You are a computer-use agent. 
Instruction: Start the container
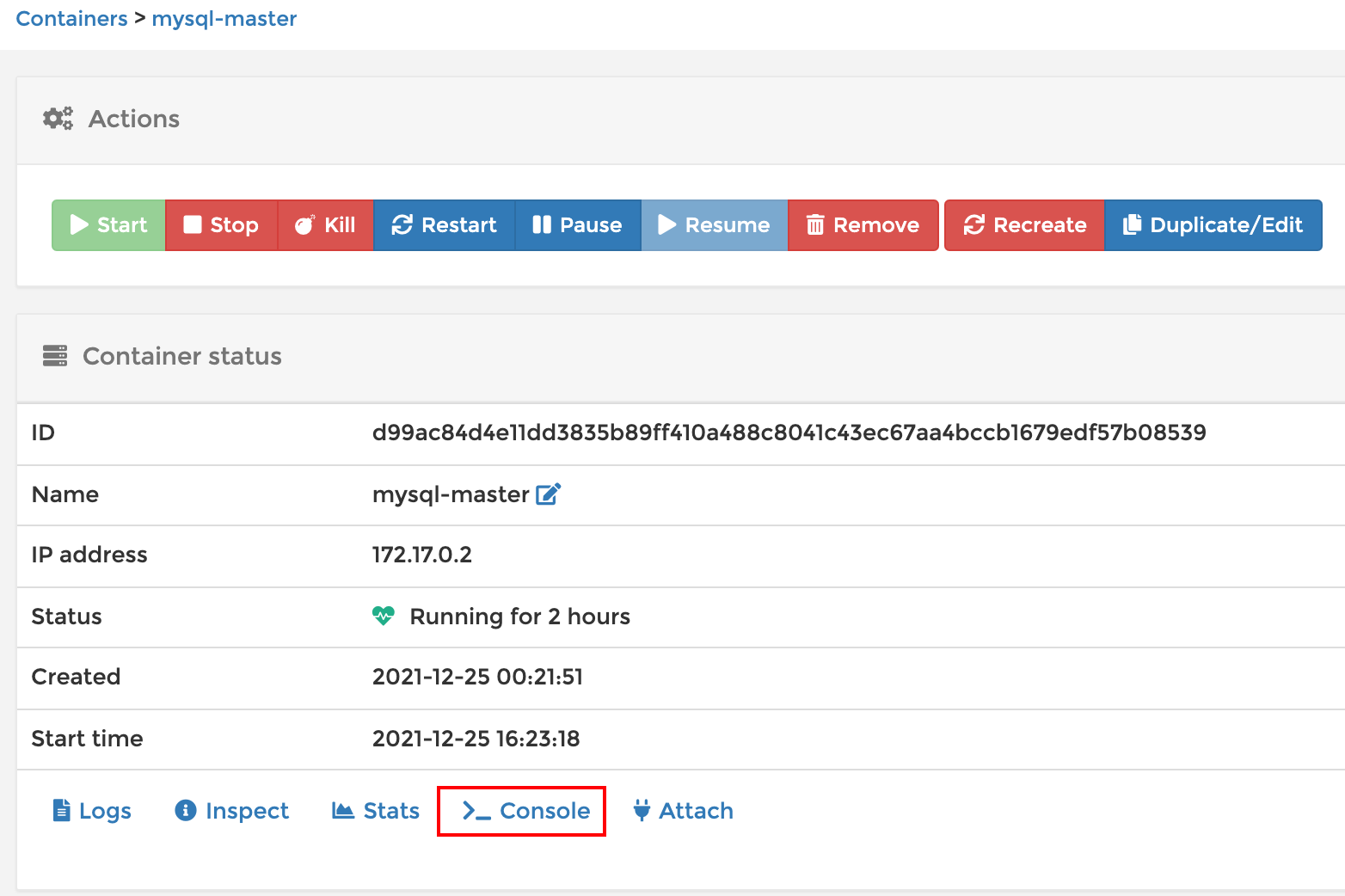point(107,224)
